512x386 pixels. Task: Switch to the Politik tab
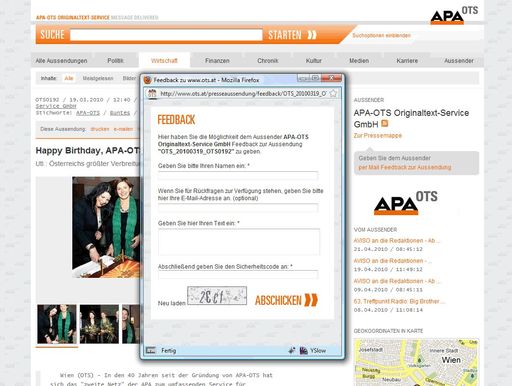coord(115,61)
